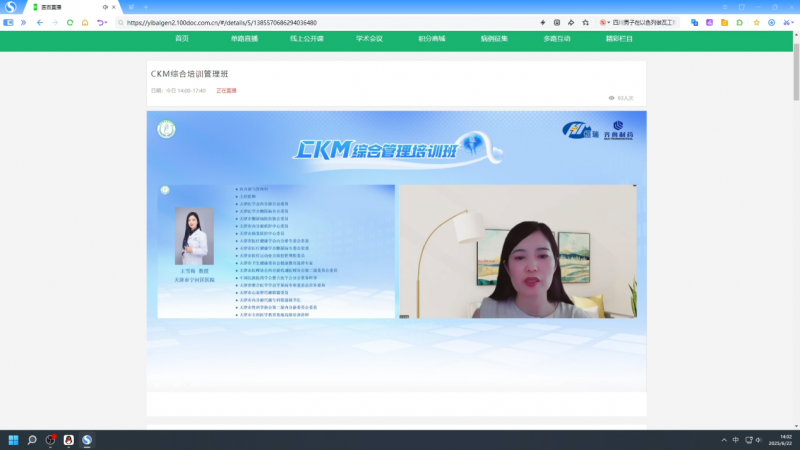
Task: Toggle the Chinese input method indicator in tray
Action: coord(736,440)
